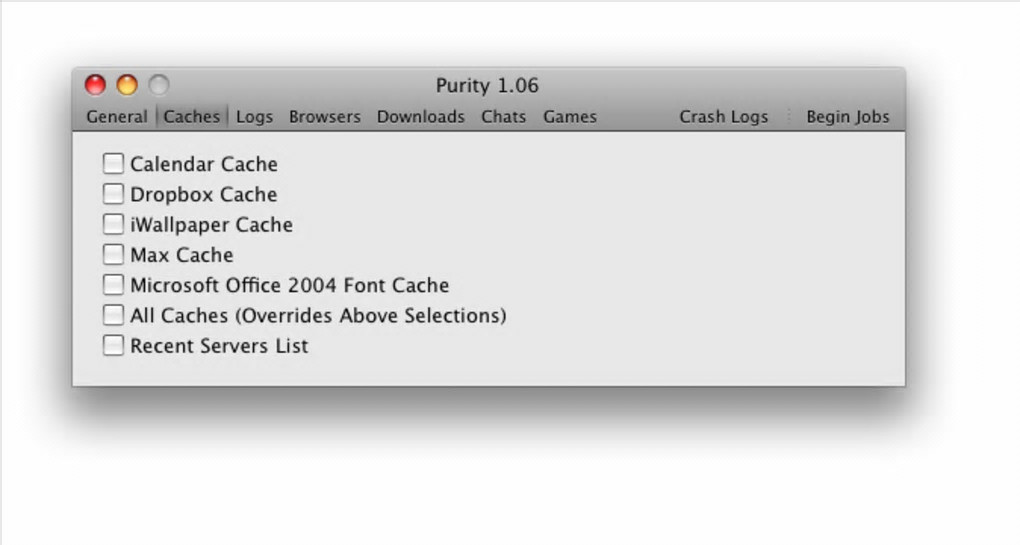Close the Purity window with red button
The height and width of the screenshot is (545, 1020).
click(x=95, y=85)
